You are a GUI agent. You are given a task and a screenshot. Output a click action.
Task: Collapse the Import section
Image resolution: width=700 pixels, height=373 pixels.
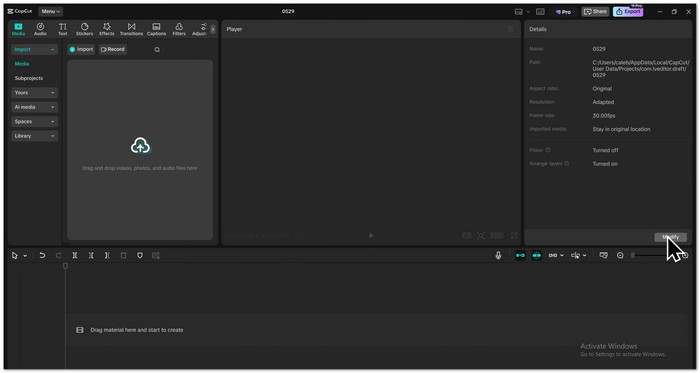pos(34,50)
